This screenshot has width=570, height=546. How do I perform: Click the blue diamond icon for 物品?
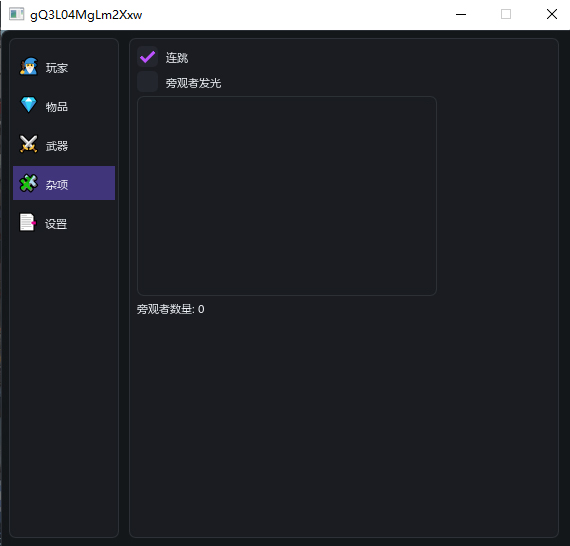29,105
